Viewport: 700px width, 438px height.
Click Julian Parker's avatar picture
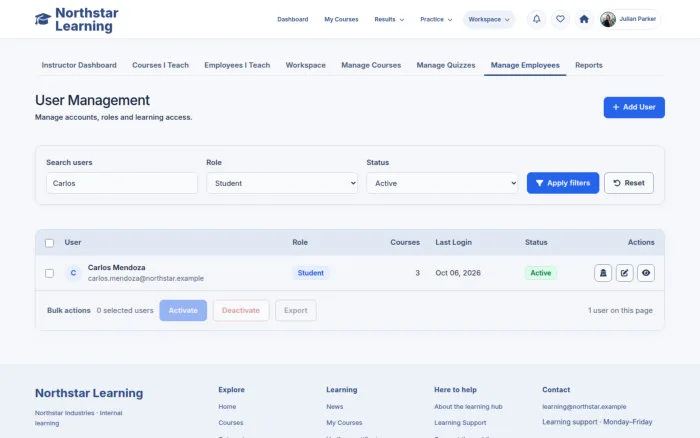click(x=608, y=19)
